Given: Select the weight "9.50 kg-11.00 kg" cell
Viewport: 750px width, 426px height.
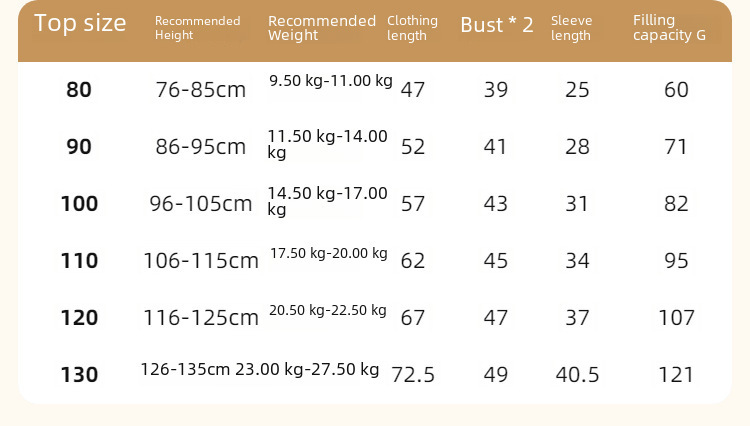Looking at the screenshot, I should click(331, 81).
